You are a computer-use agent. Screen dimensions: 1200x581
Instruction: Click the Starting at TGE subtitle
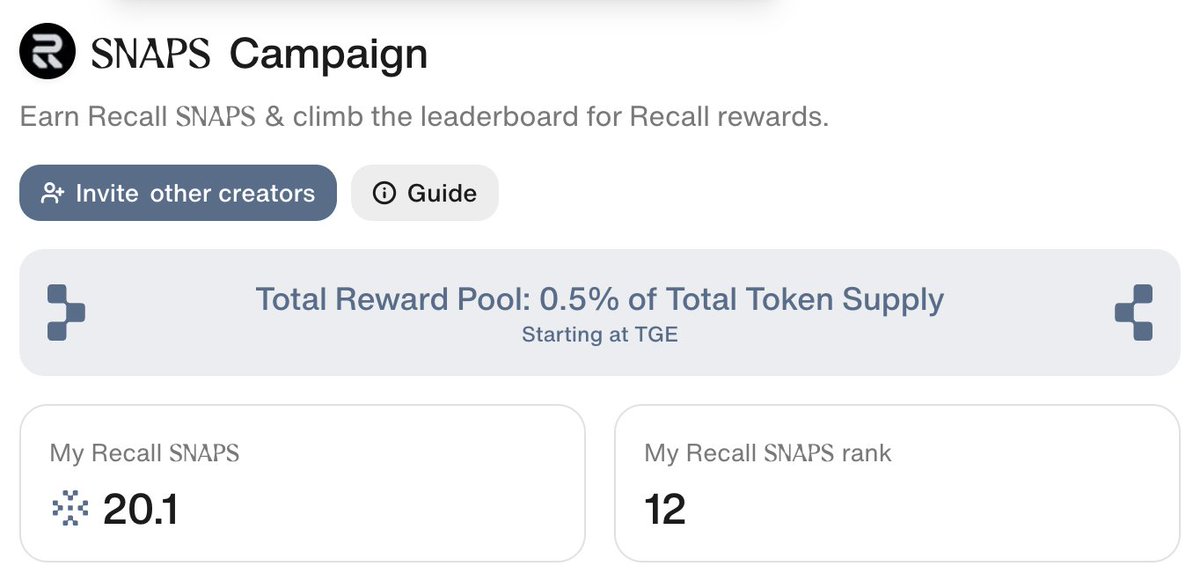[600, 335]
